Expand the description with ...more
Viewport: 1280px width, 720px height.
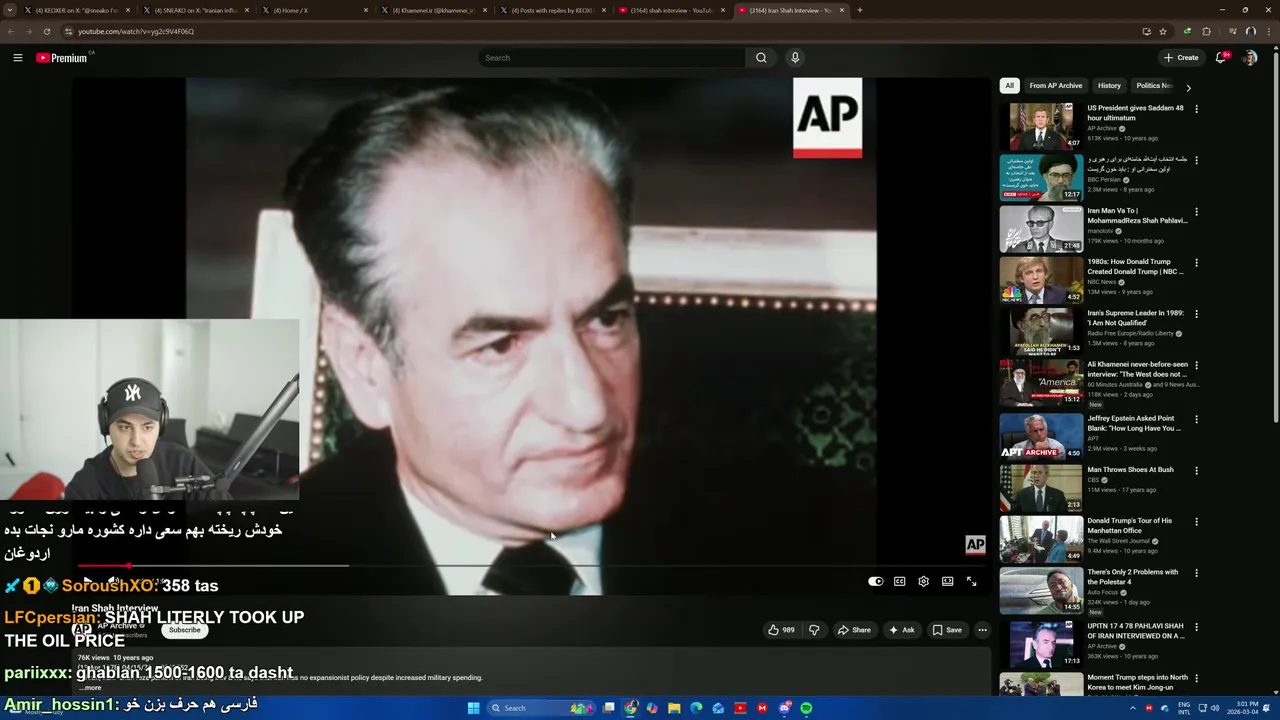(x=90, y=688)
